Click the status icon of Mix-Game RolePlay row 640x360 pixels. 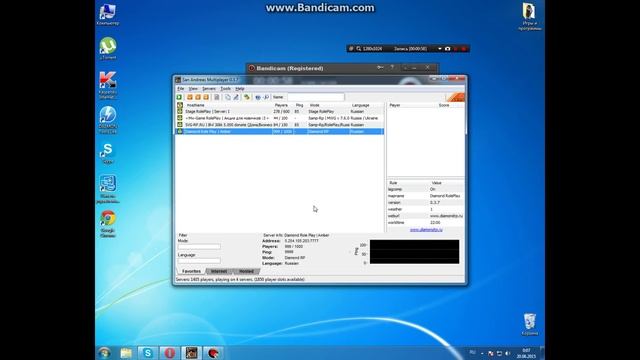(180, 118)
